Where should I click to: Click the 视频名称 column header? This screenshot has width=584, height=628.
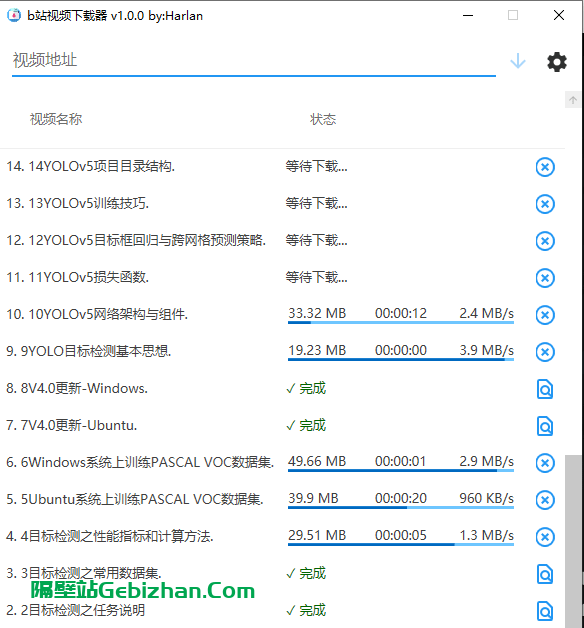pos(56,119)
